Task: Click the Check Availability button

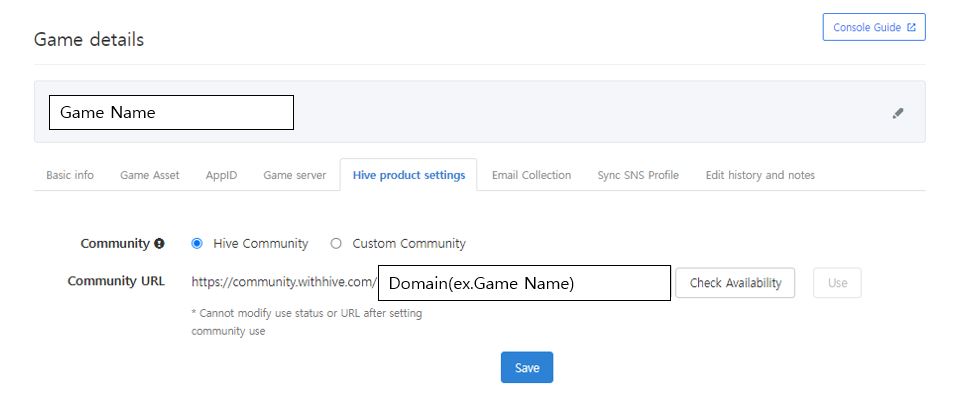Action: (x=735, y=283)
